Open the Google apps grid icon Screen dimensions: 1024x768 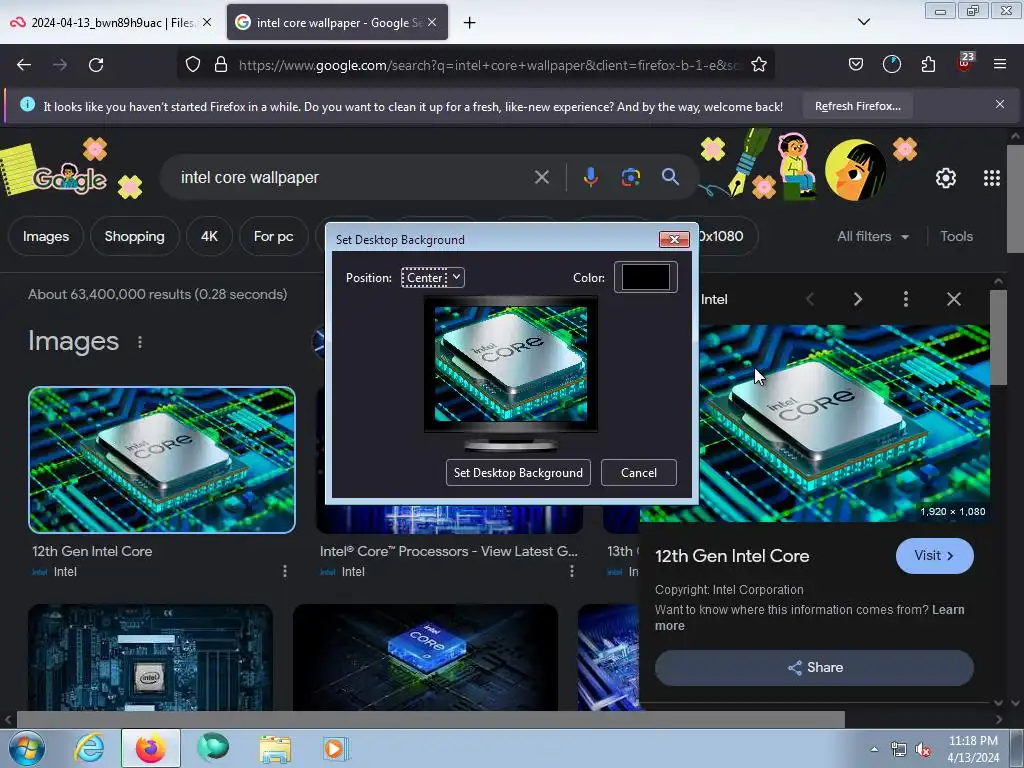(991, 178)
